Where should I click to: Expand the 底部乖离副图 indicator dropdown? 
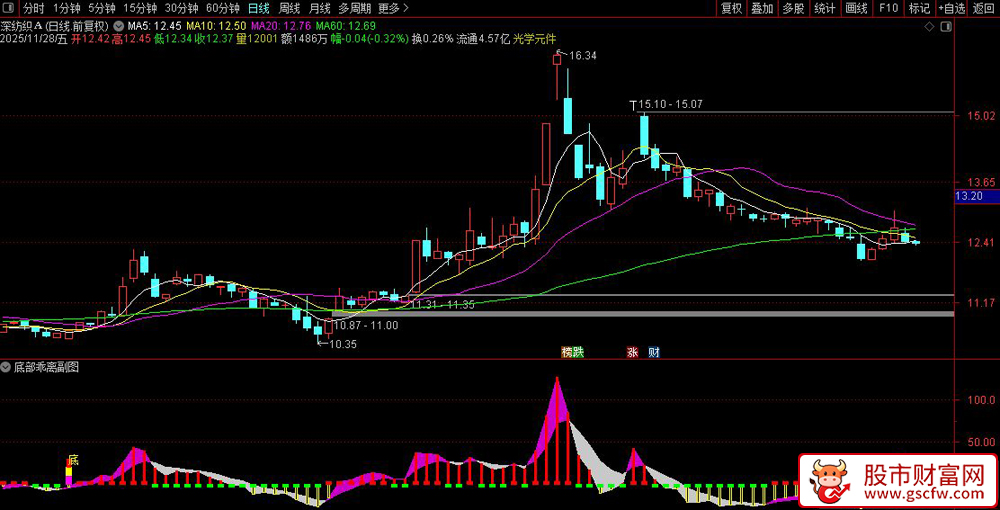point(7,367)
